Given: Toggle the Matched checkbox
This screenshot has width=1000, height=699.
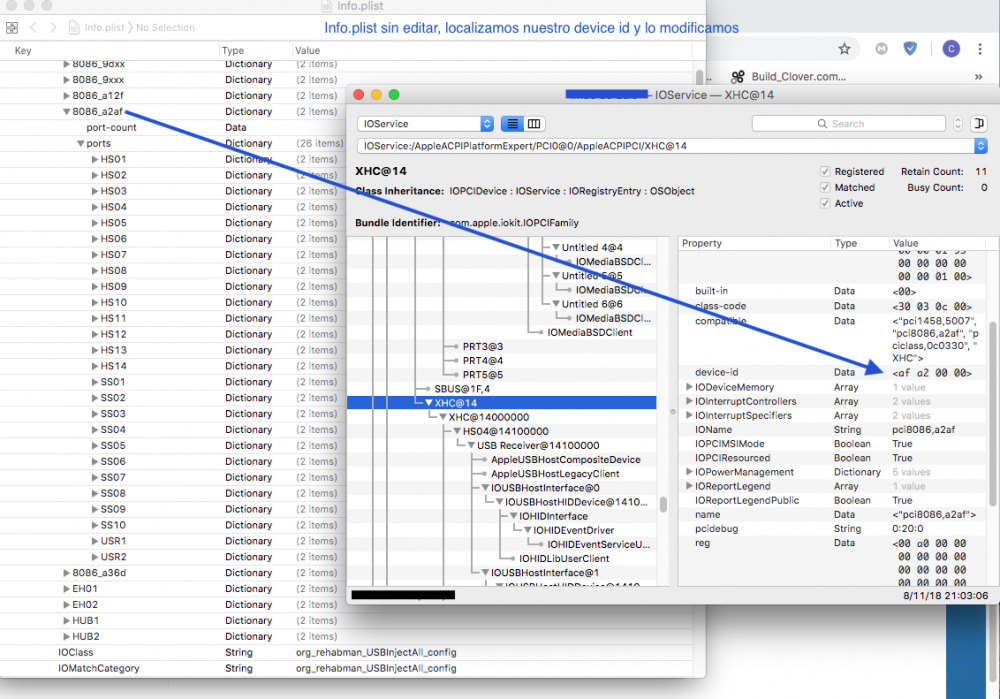Looking at the screenshot, I should coord(825,188).
